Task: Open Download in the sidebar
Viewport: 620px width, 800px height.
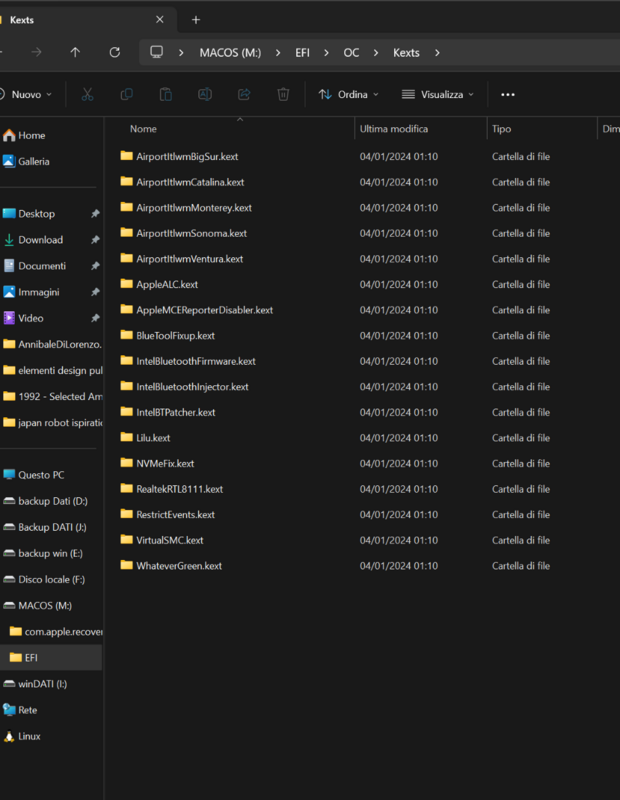Action: point(33,240)
